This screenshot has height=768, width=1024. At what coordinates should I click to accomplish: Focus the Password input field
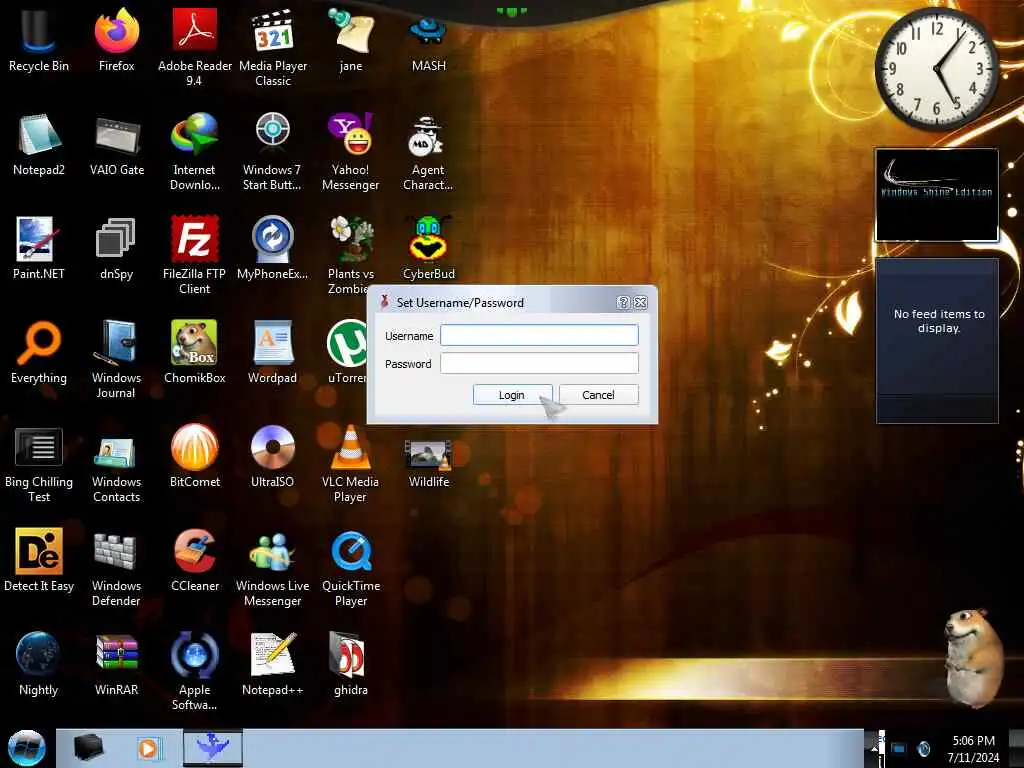tap(539, 363)
